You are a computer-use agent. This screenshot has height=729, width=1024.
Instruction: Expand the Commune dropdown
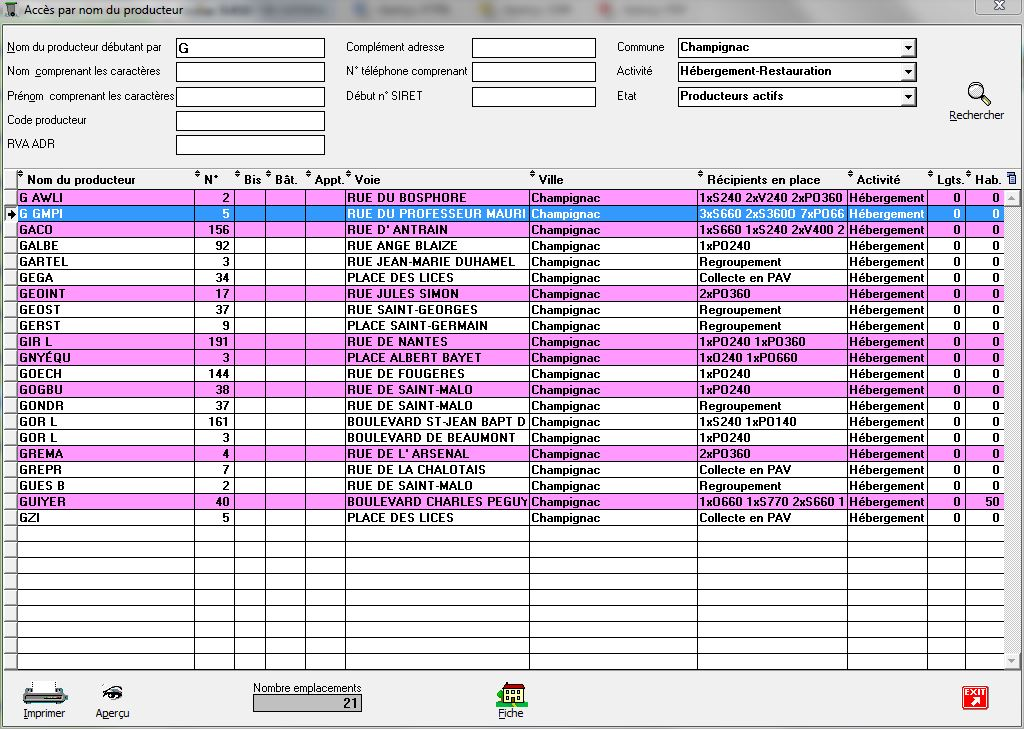tap(907, 48)
